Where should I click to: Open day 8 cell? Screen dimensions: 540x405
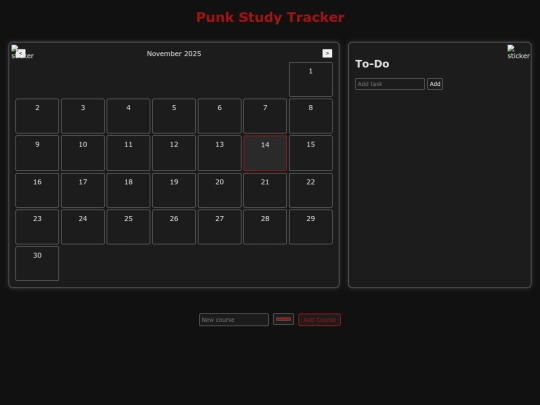[311, 116]
